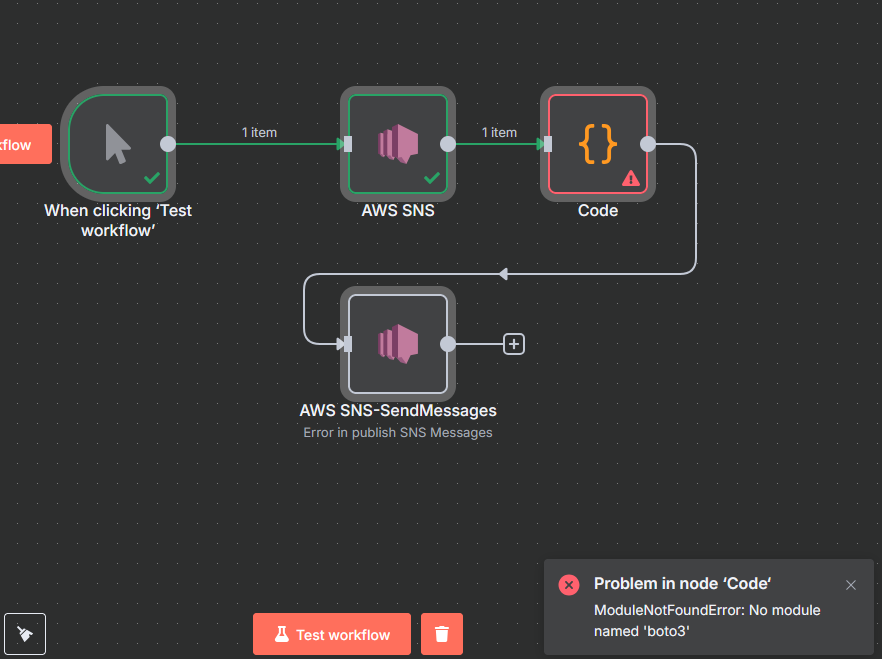Image resolution: width=882 pixels, height=659 pixels.
Task: Click the red error icon in notification
Action: pyautogui.click(x=569, y=585)
